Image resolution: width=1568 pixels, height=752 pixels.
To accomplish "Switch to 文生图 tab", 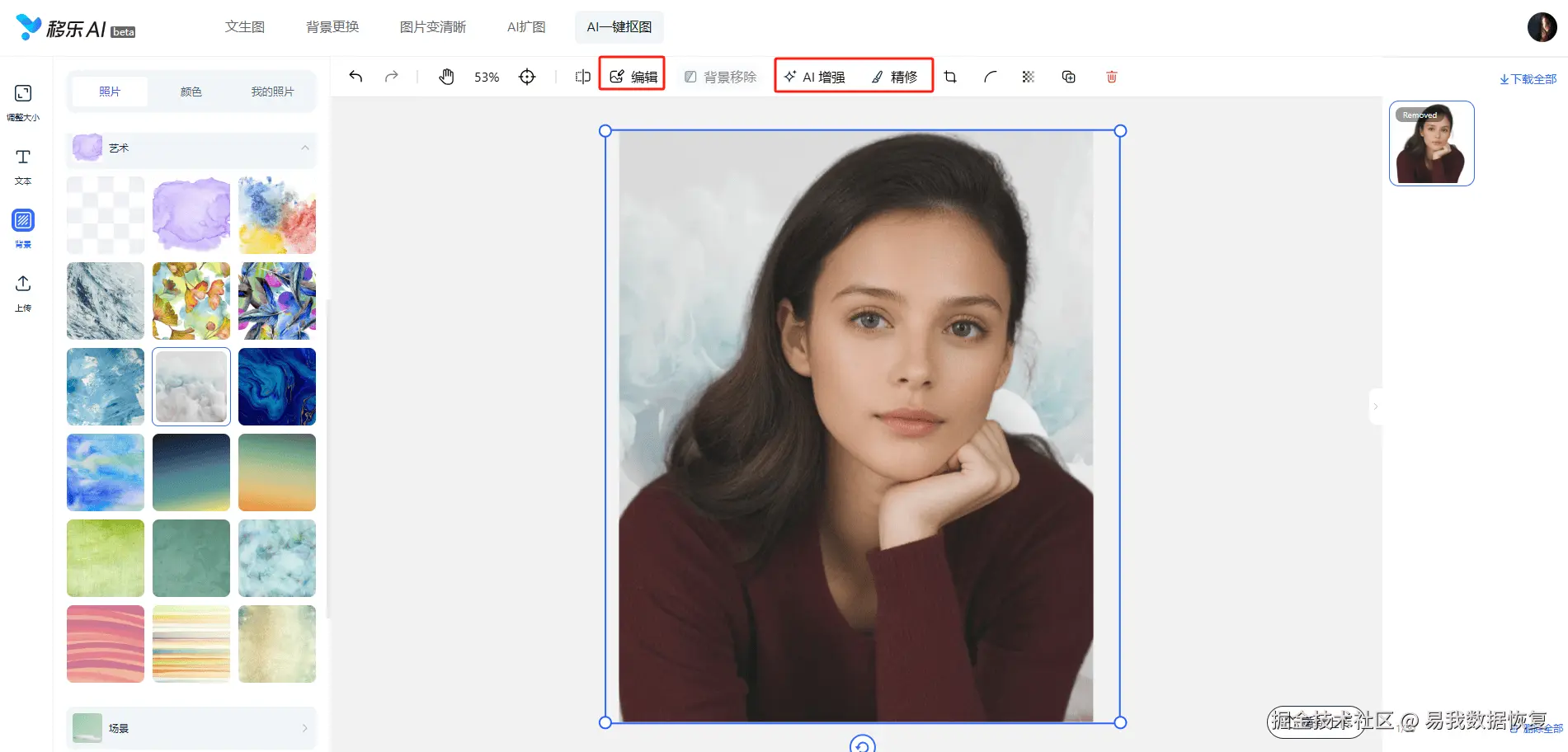I will coord(245,27).
